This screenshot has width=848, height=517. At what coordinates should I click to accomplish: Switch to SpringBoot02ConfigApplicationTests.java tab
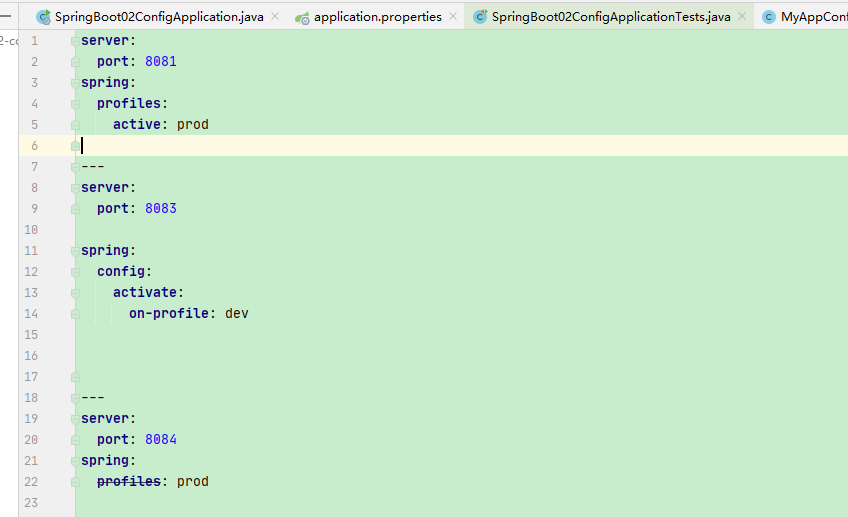(x=611, y=17)
